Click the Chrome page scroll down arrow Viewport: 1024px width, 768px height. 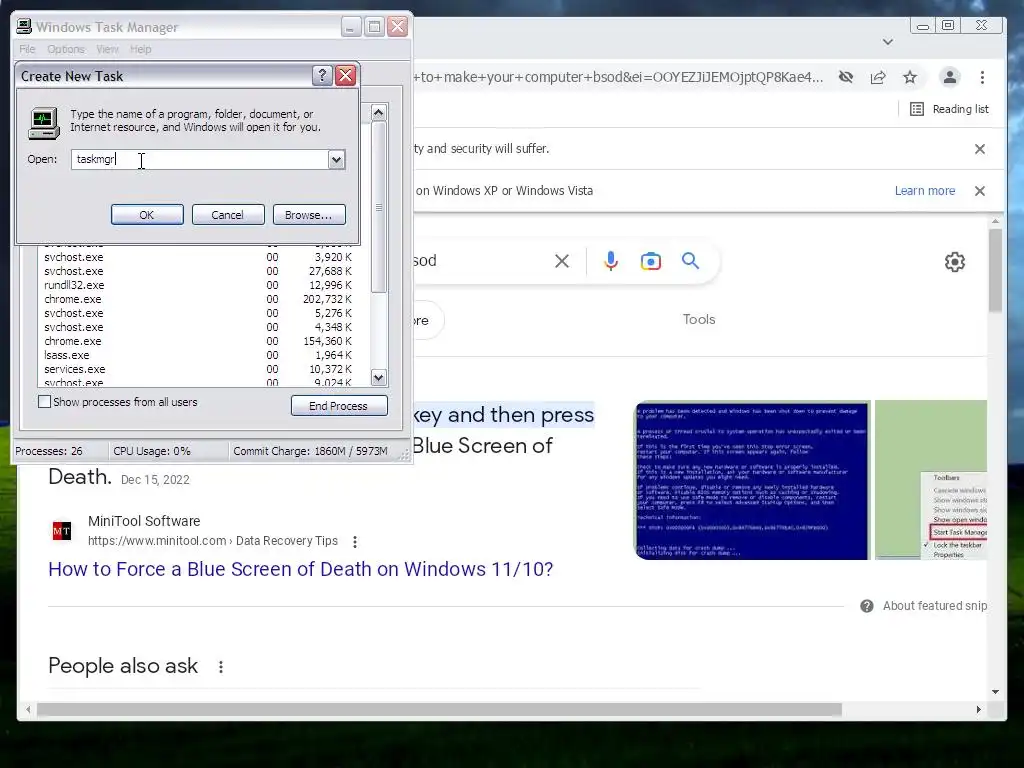point(995,692)
